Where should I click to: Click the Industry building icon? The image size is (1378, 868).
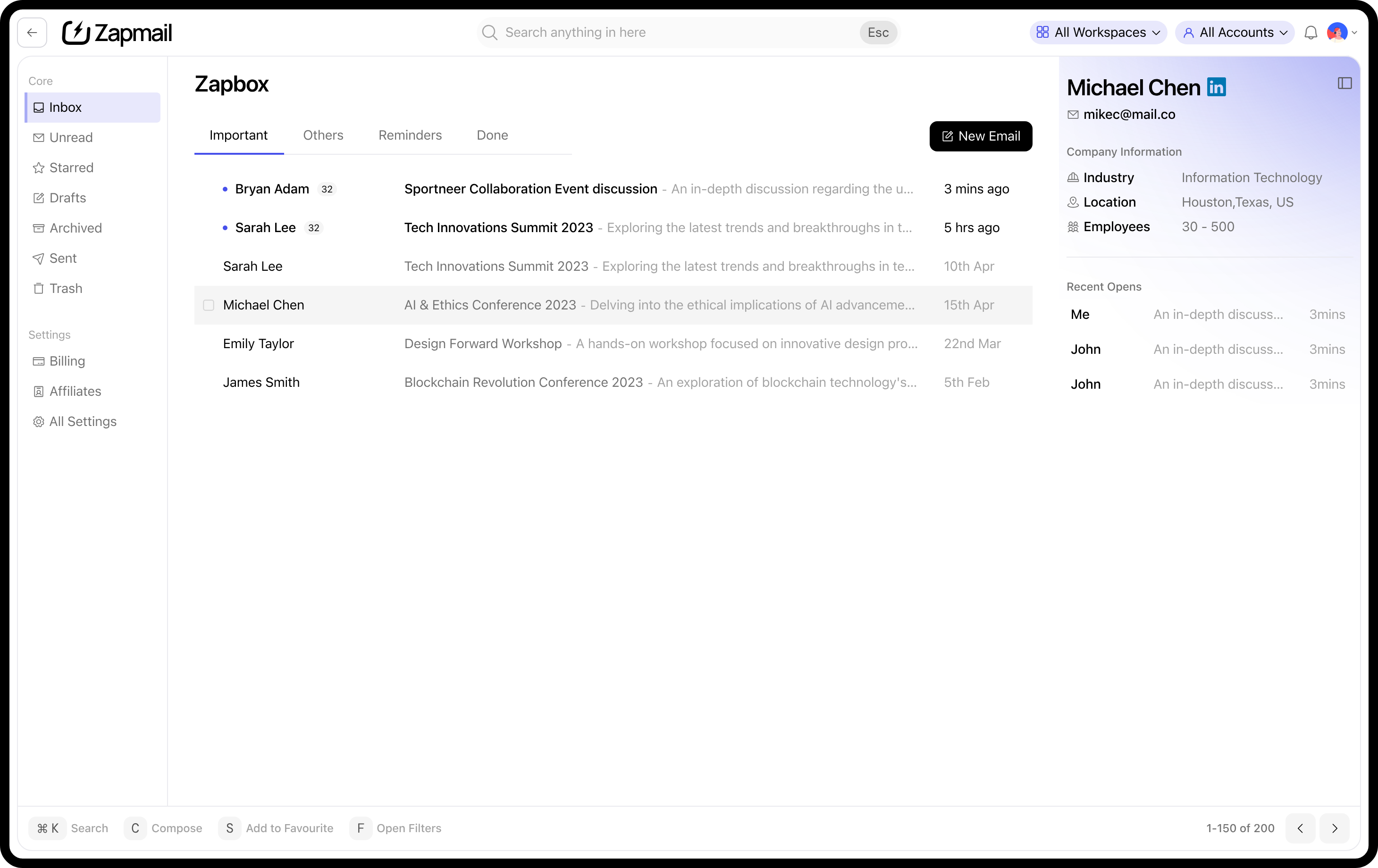coord(1073,178)
